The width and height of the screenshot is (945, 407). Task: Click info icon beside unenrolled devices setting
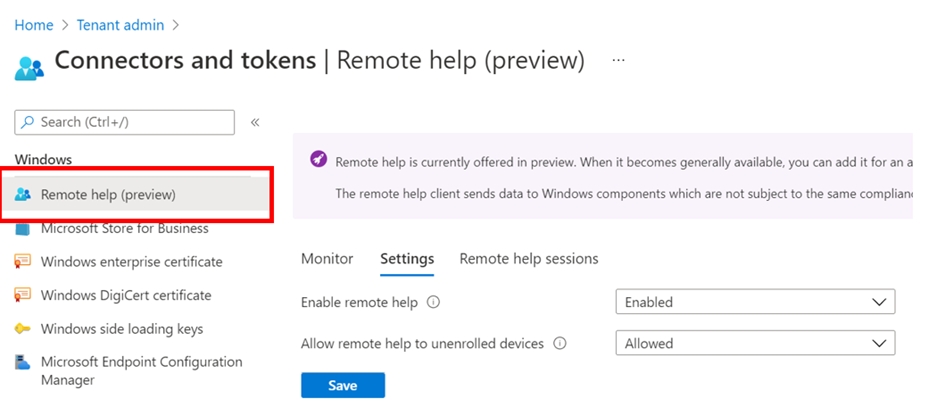(x=560, y=343)
